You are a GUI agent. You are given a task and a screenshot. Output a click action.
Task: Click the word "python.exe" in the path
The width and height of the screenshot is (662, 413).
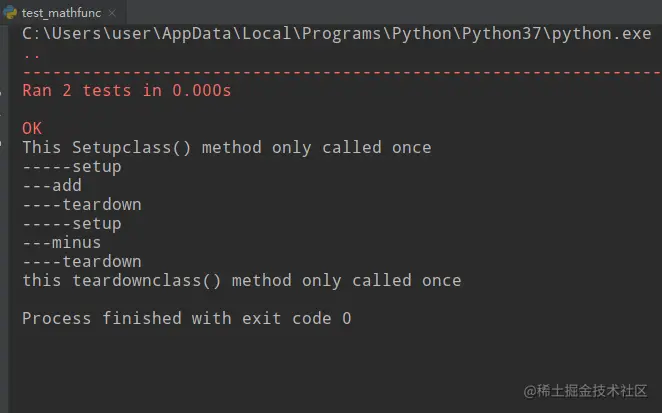601,33
